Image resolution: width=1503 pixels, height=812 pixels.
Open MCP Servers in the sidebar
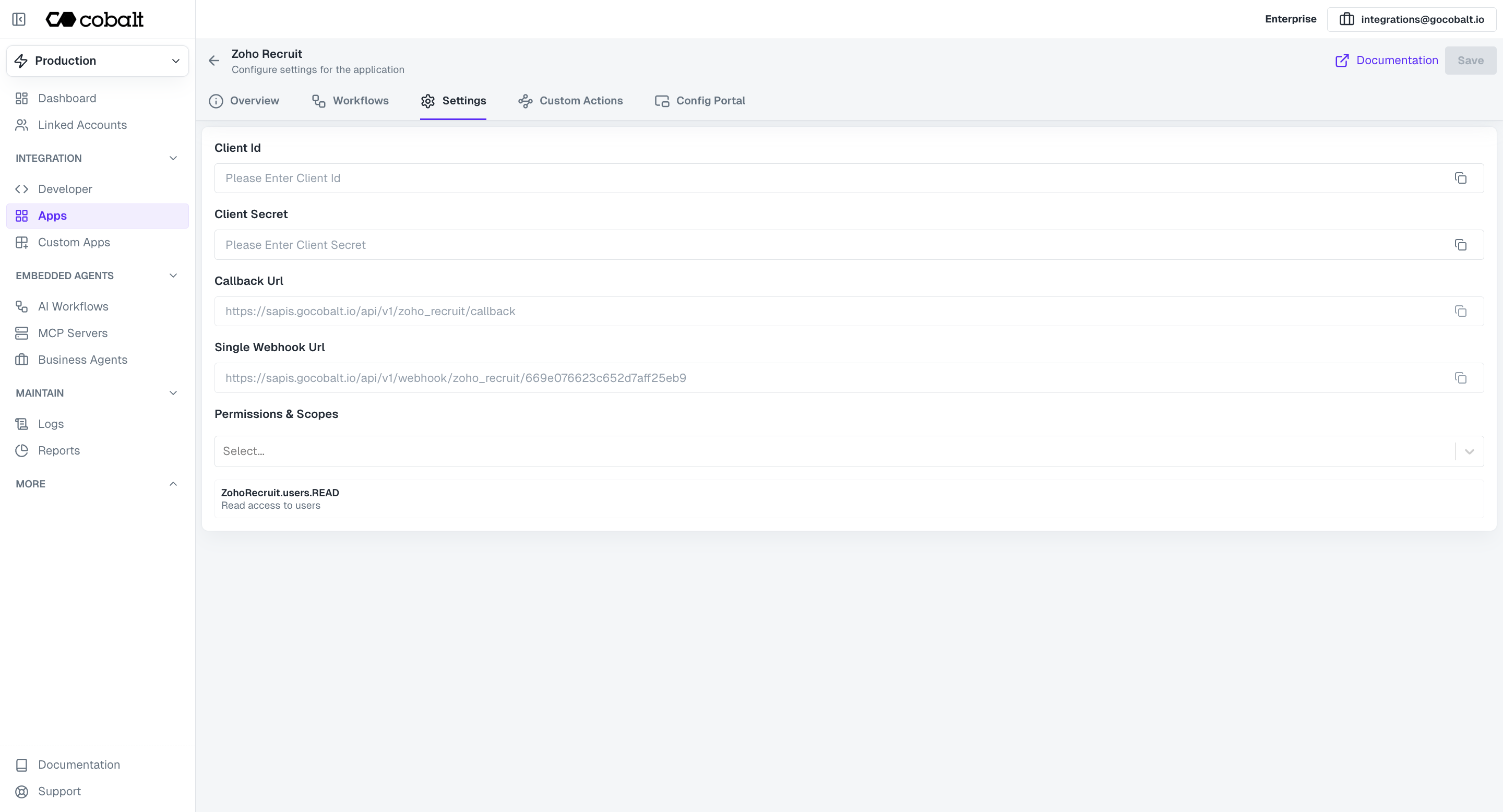73,333
